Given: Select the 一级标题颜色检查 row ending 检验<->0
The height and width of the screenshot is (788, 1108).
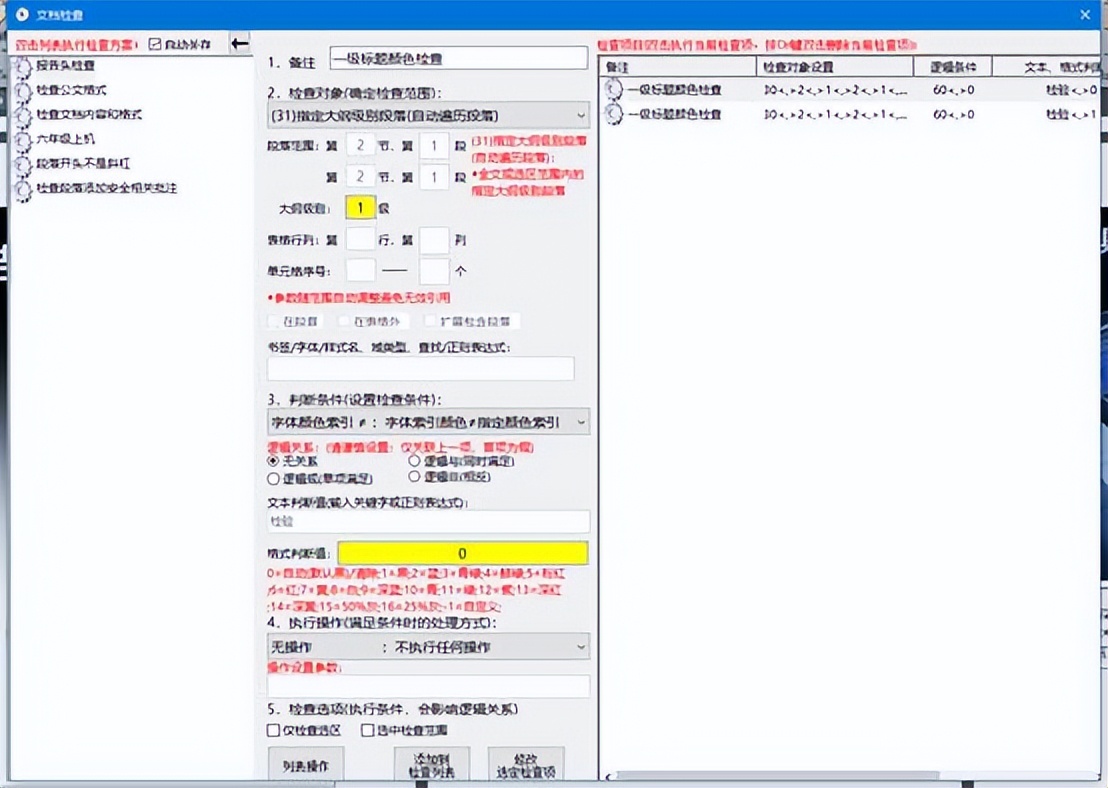Looking at the screenshot, I should (x=851, y=90).
